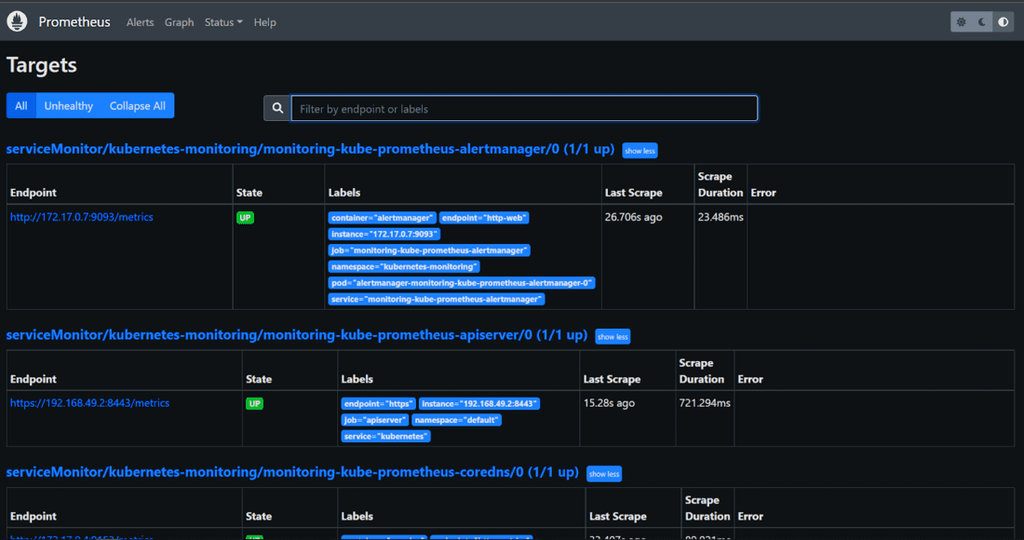Click Endpoint column header in alertmanager table
This screenshot has height=540, width=1024.
[x=33, y=193]
